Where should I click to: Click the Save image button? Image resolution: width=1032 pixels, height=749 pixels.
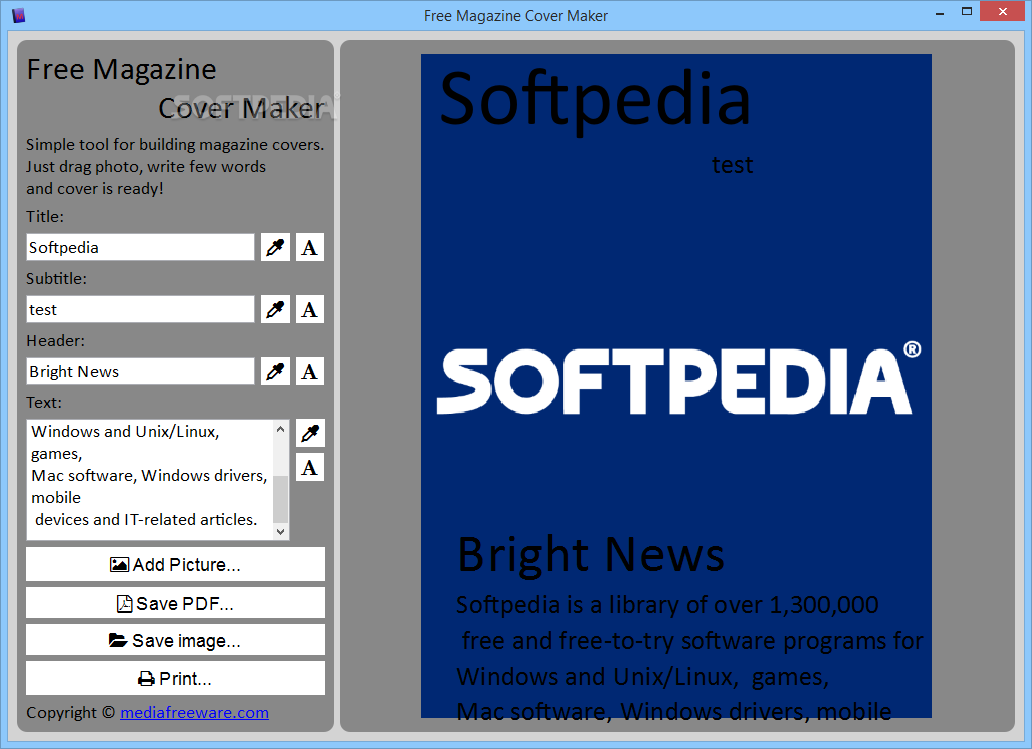pyautogui.click(x=175, y=640)
